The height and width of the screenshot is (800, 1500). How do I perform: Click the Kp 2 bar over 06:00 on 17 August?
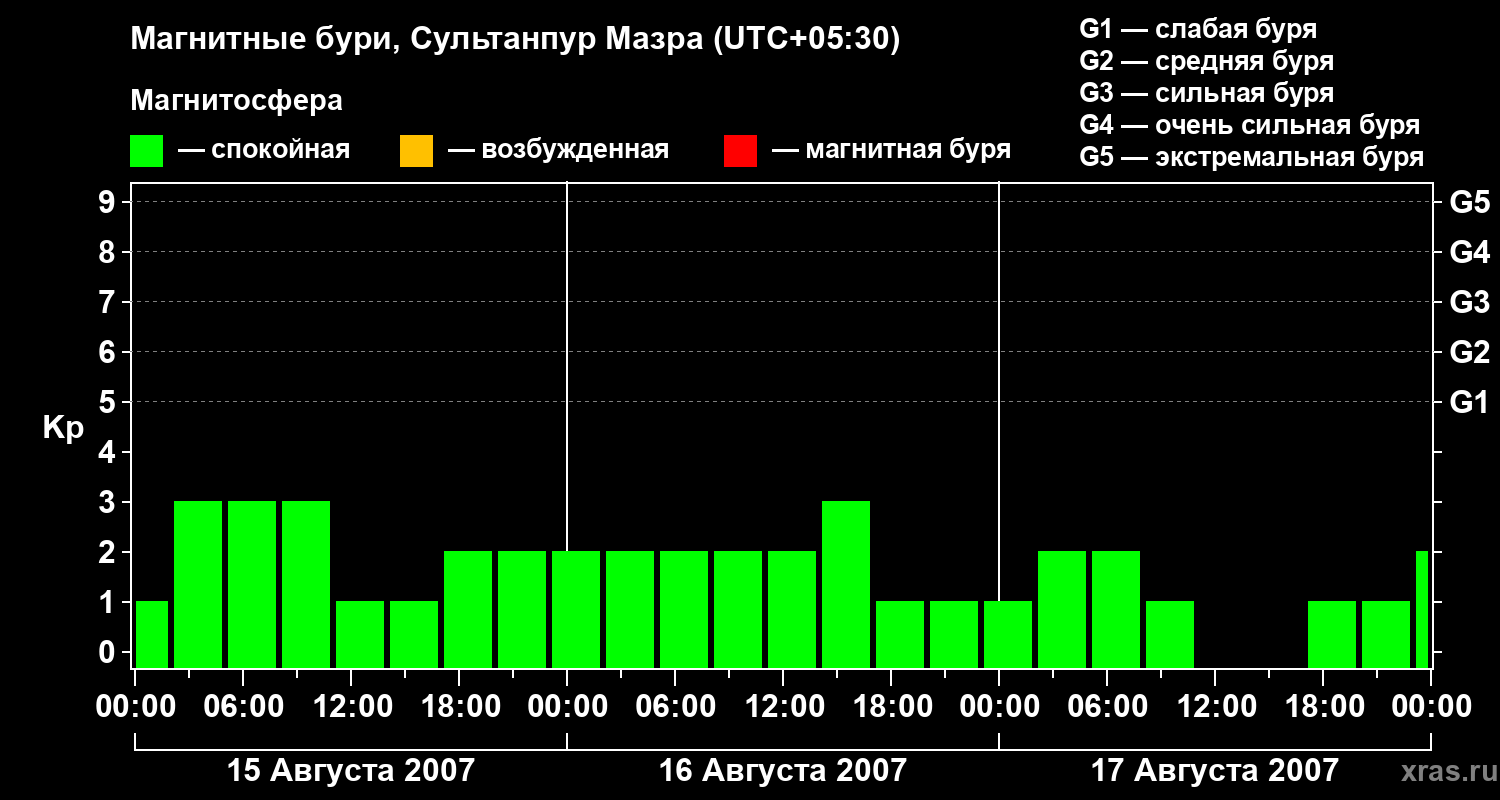click(x=1116, y=609)
